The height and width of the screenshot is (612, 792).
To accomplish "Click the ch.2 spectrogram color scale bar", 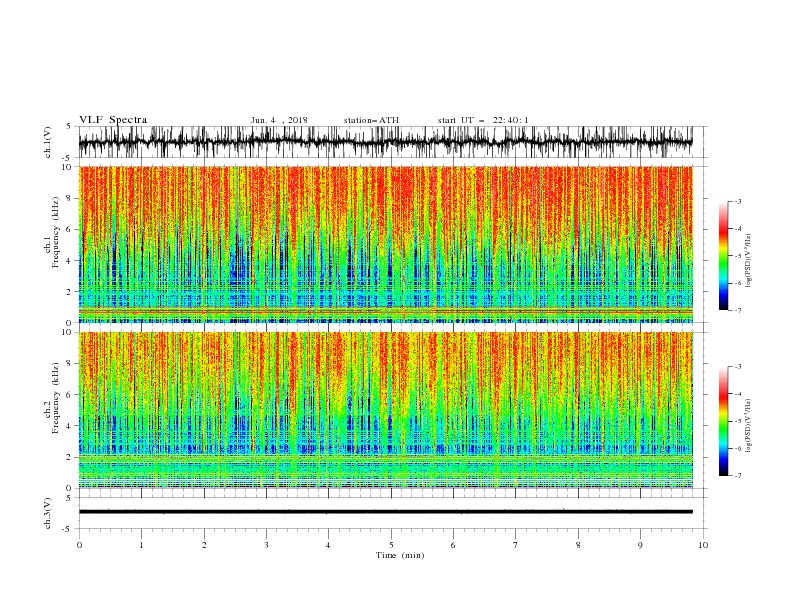I will (723, 421).
